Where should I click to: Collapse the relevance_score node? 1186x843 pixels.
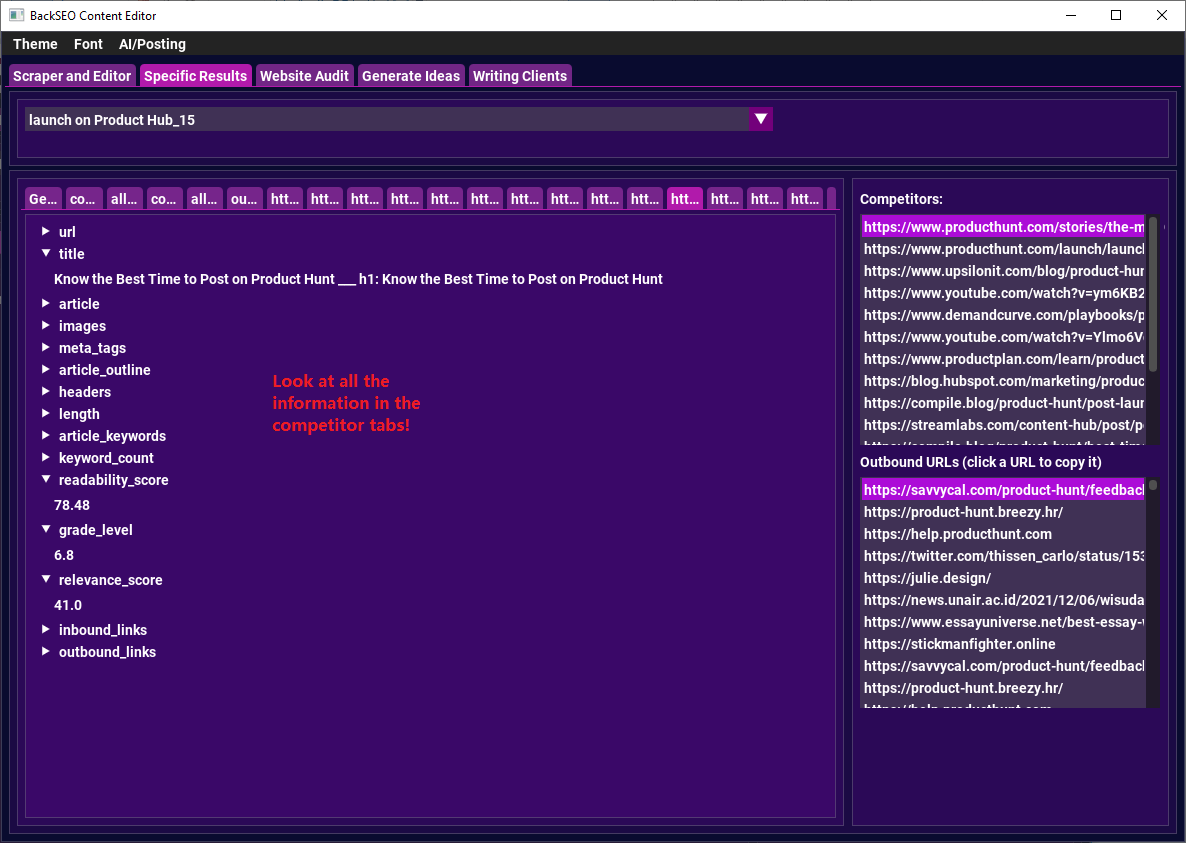(46, 579)
